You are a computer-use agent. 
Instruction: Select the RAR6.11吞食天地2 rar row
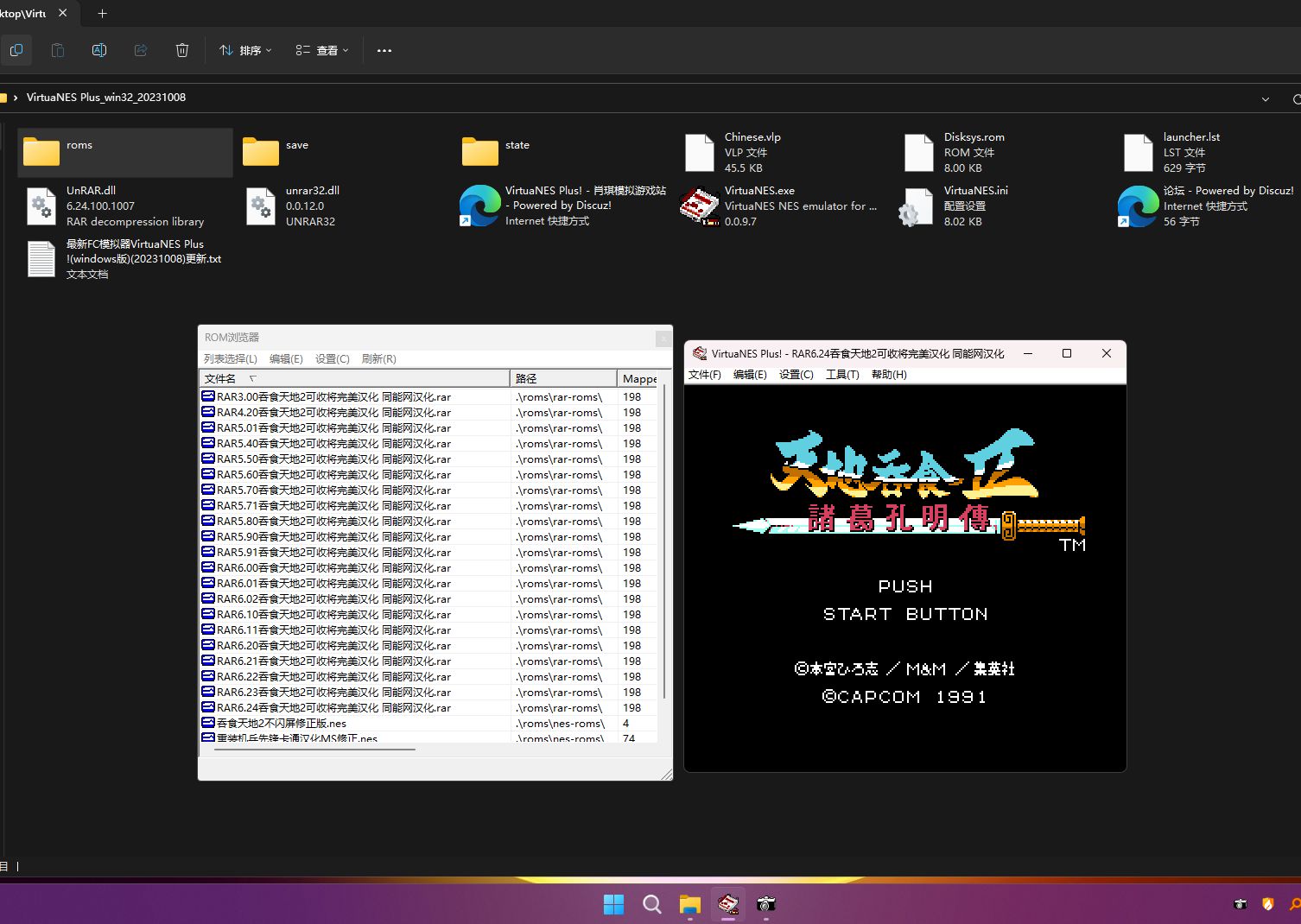[x=428, y=630]
